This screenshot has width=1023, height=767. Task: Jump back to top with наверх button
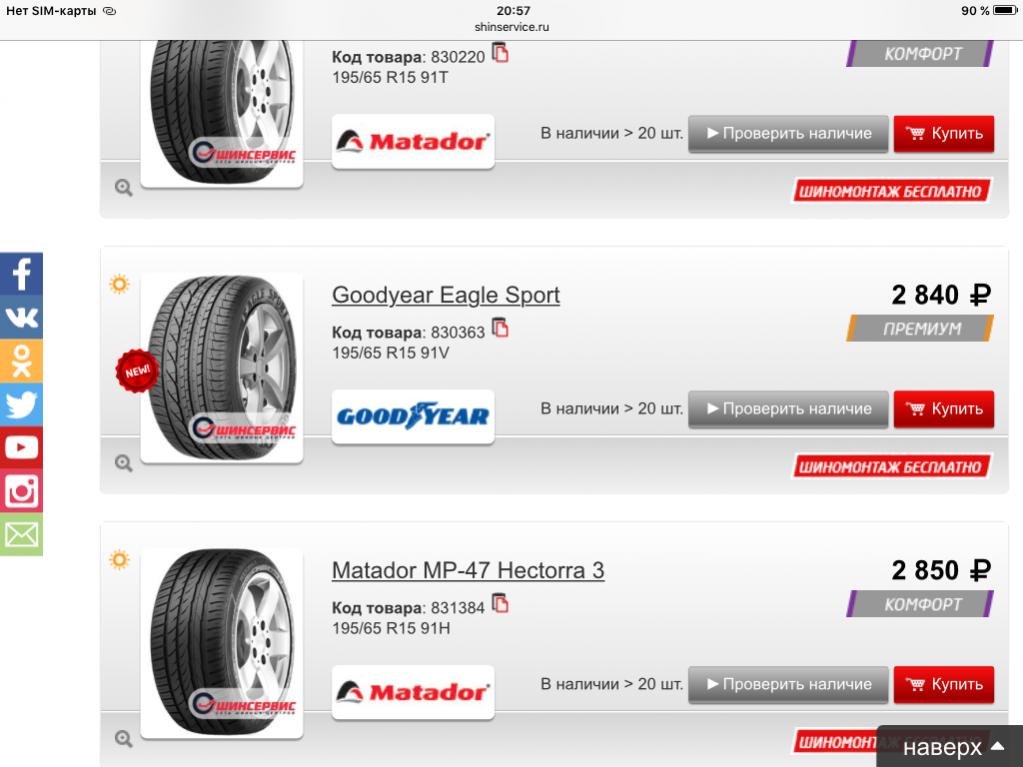tap(950, 746)
